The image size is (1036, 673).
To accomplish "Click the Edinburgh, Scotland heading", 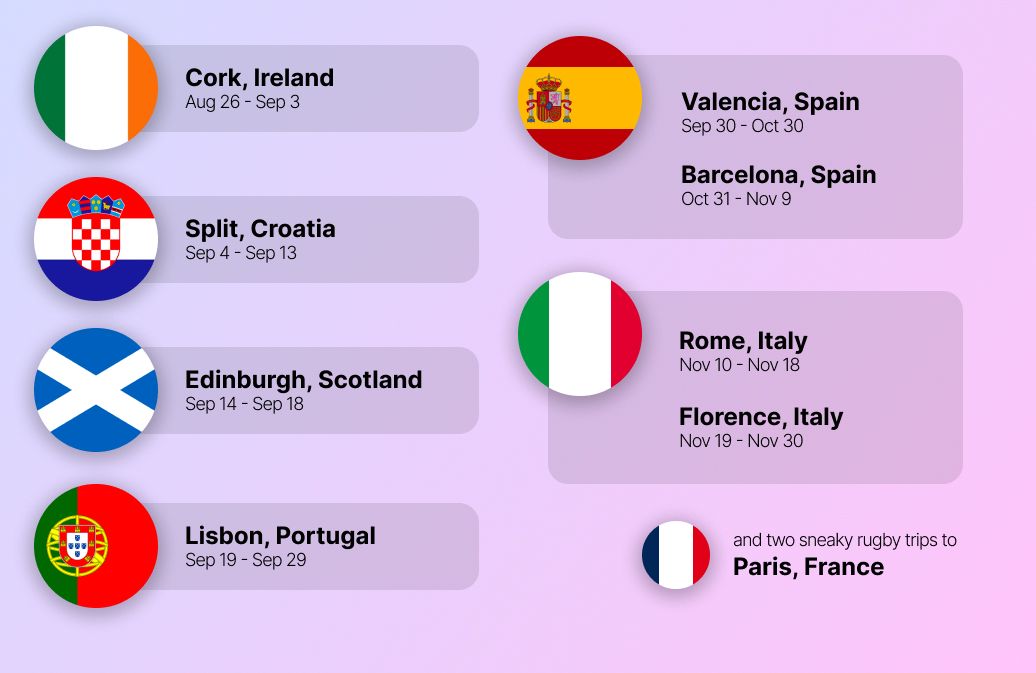I will coord(303,380).
